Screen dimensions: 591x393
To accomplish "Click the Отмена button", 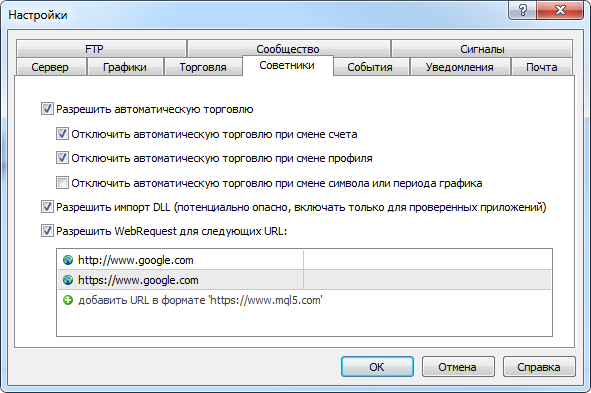I will click(x=458, y=367).
